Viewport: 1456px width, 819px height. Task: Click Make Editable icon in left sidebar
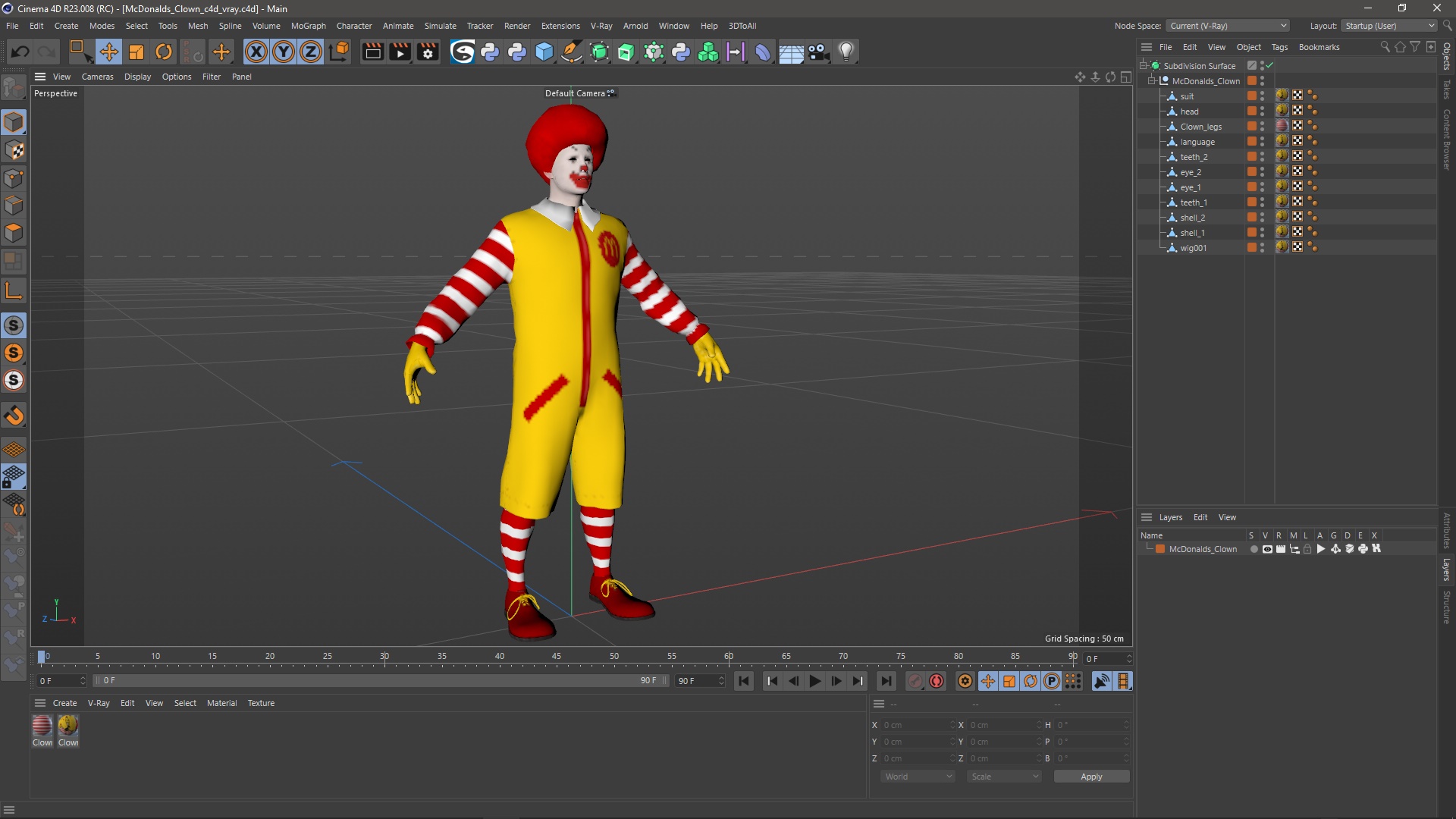(14, 89)
